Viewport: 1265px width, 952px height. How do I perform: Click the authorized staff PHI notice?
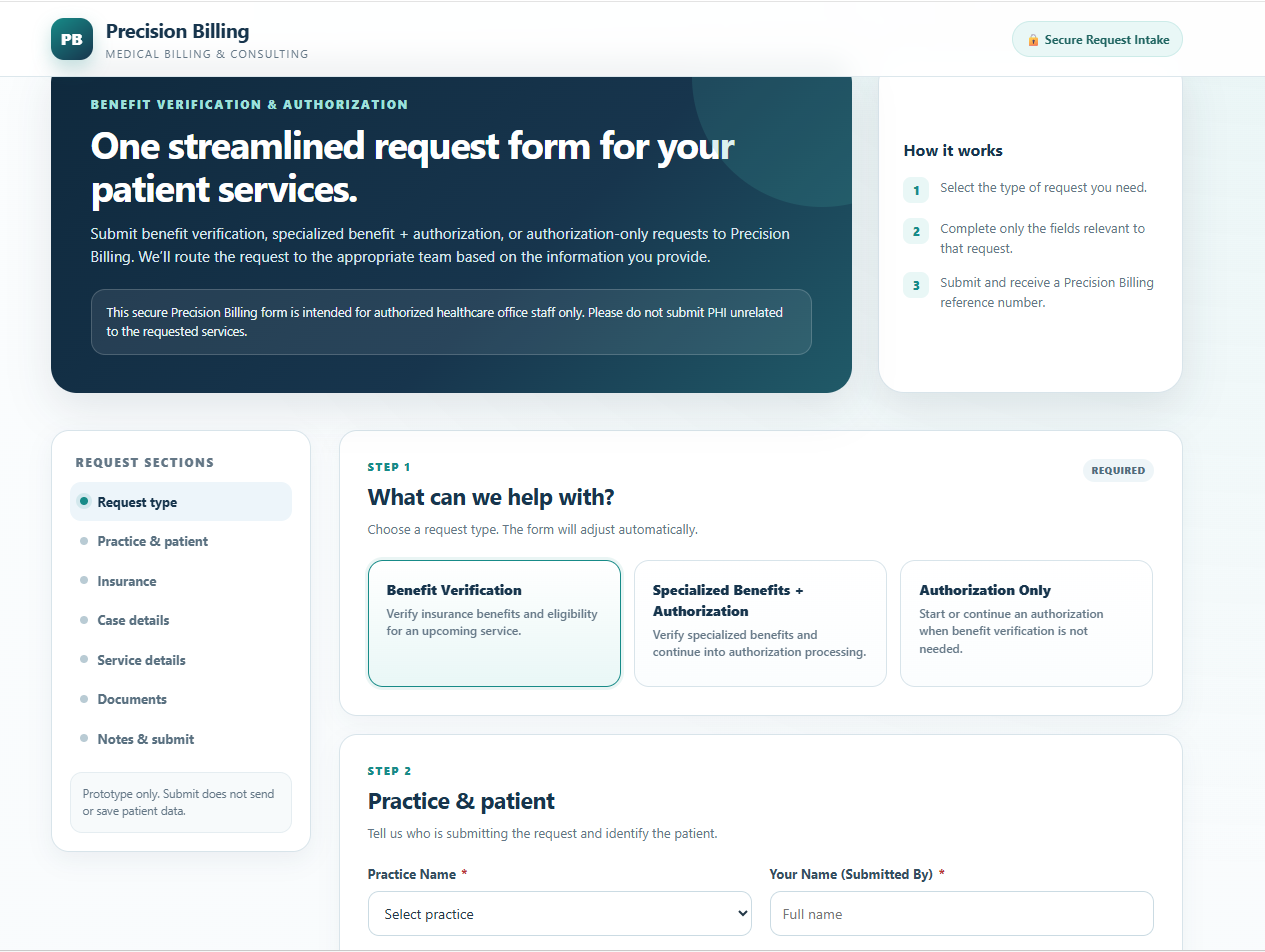(451, 322)
